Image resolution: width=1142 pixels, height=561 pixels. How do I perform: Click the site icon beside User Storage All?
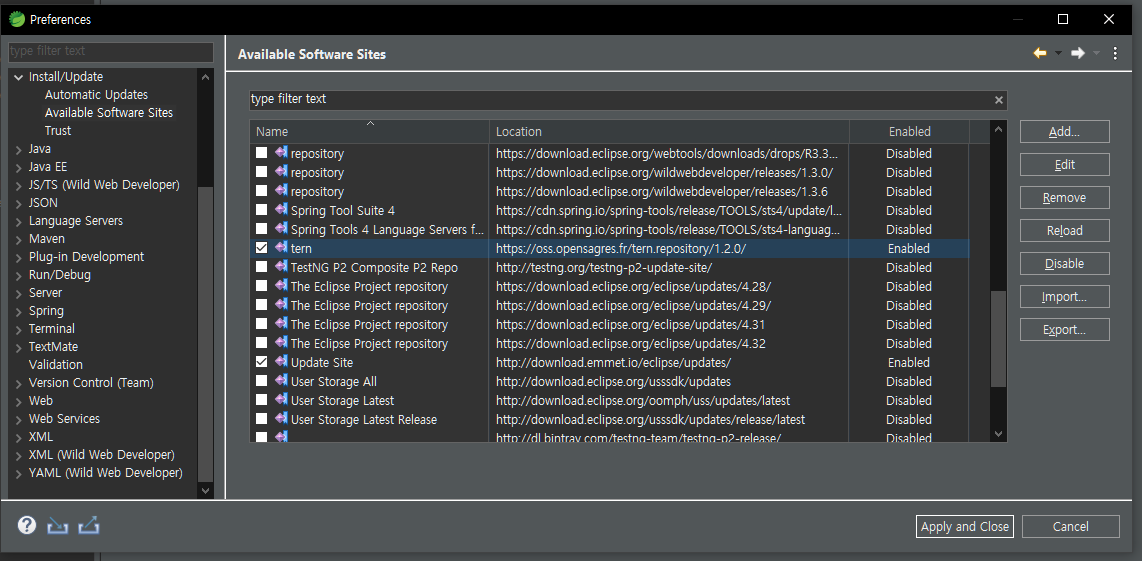pyautogui.click(x=281, y=380)
